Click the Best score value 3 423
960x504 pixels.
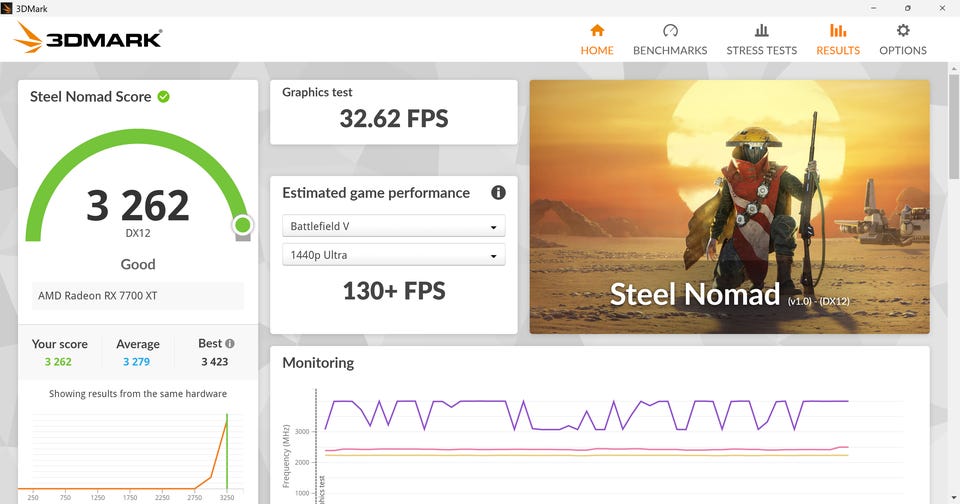point(215,361)
